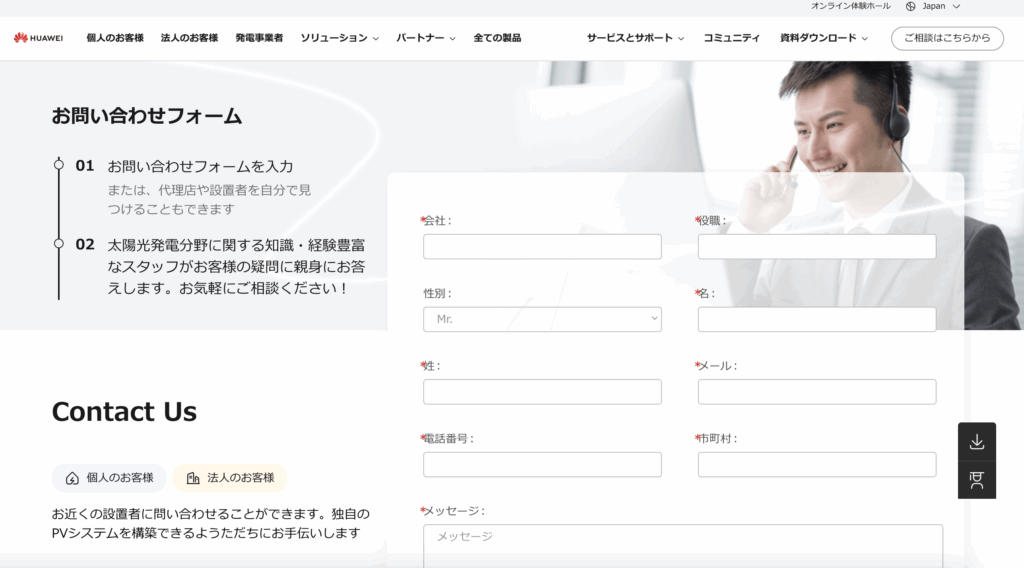The image size is (1024, 568).
Task: Click the building icon in 法人のお客様 tab
Action: [193, 479]
